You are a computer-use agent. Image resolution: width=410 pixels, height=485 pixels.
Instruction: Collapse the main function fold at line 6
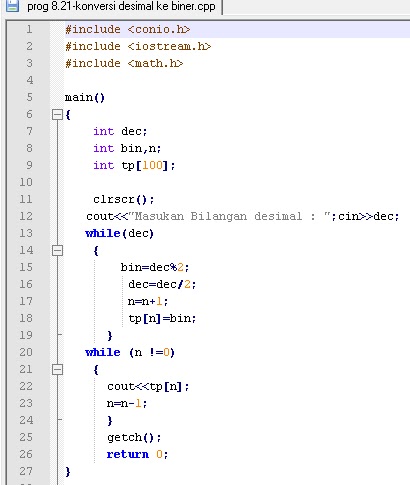pos(57,115)
